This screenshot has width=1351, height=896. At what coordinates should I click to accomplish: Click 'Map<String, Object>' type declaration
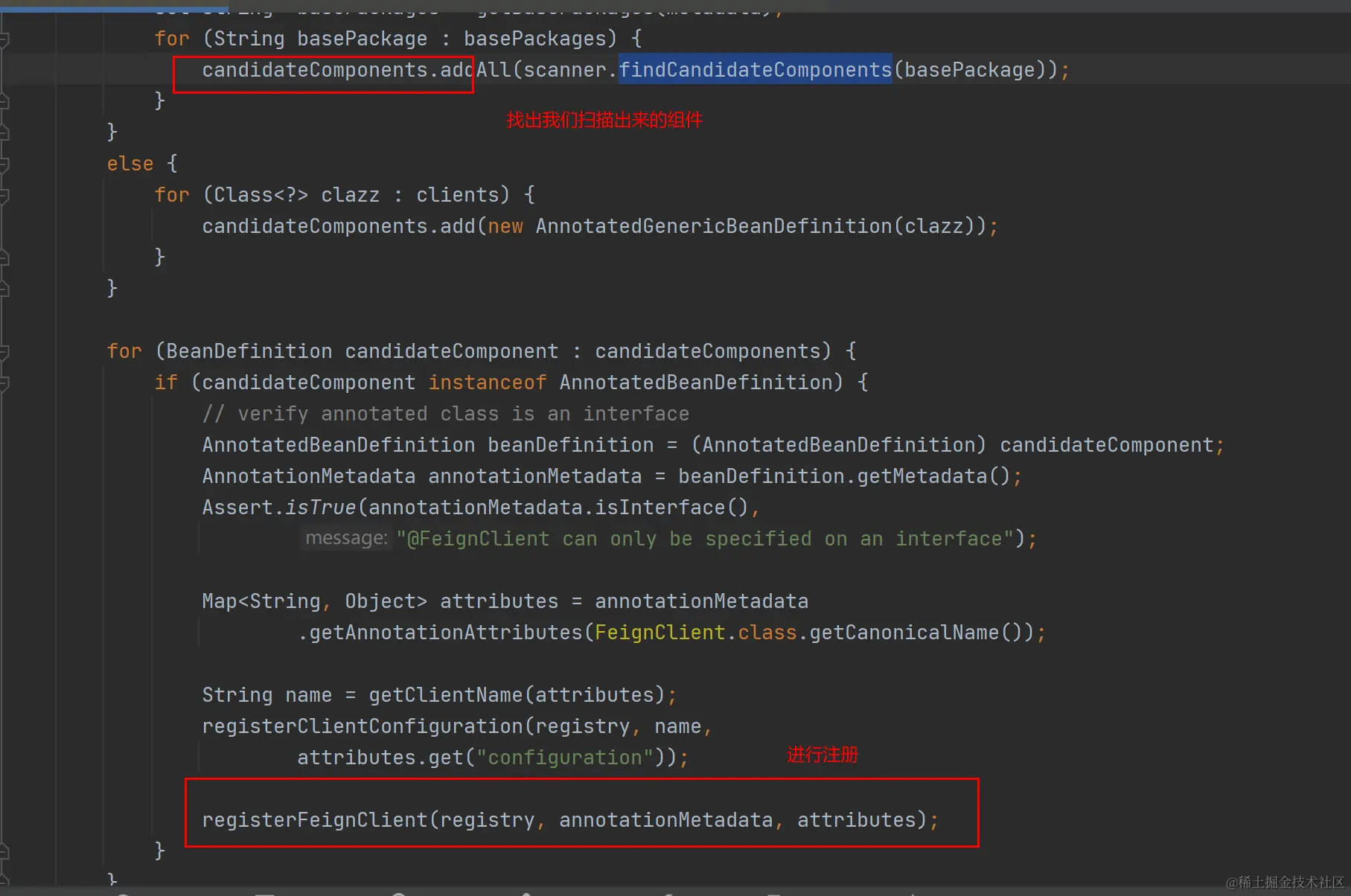point(315,601)
